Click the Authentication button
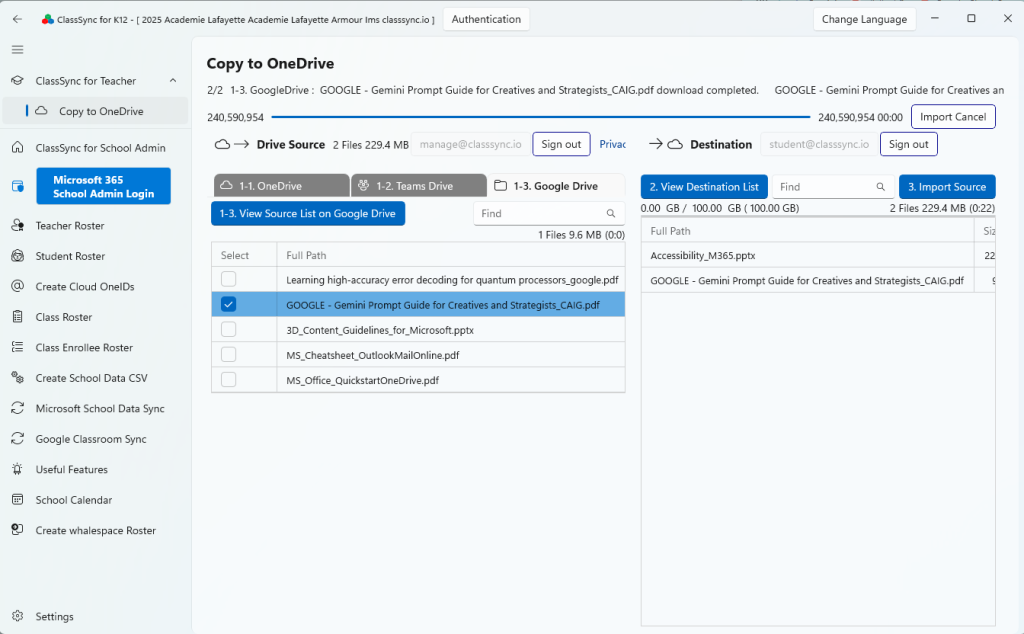 click(x=486, y=19)
